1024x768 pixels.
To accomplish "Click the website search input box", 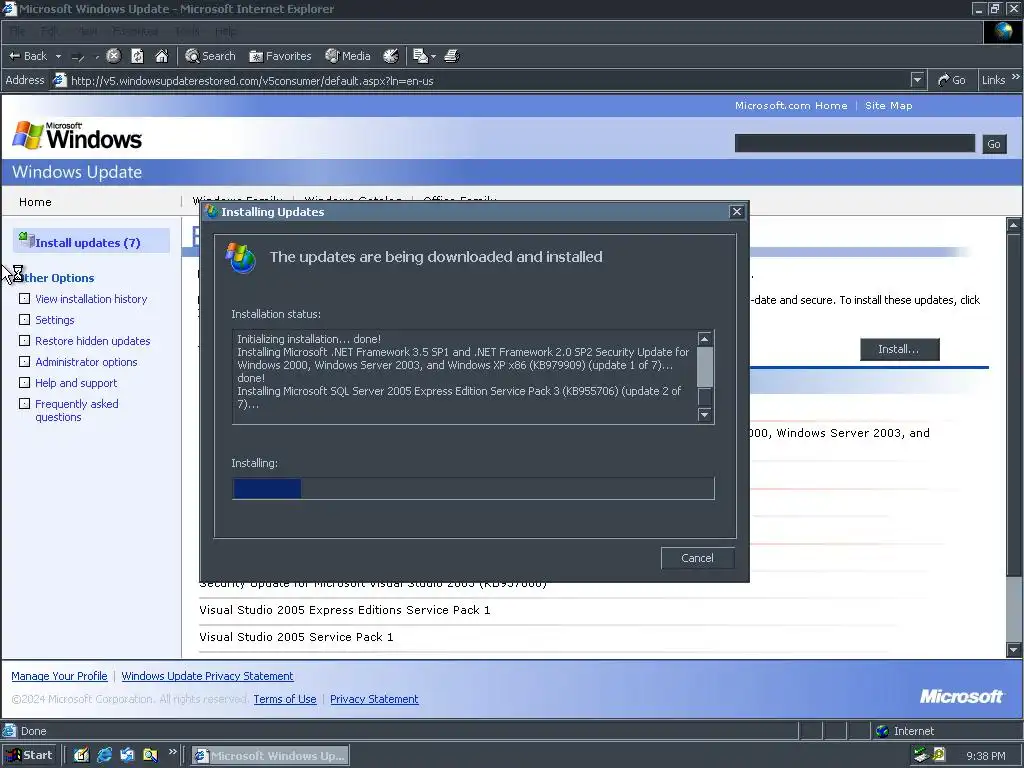I will point(854,144).
